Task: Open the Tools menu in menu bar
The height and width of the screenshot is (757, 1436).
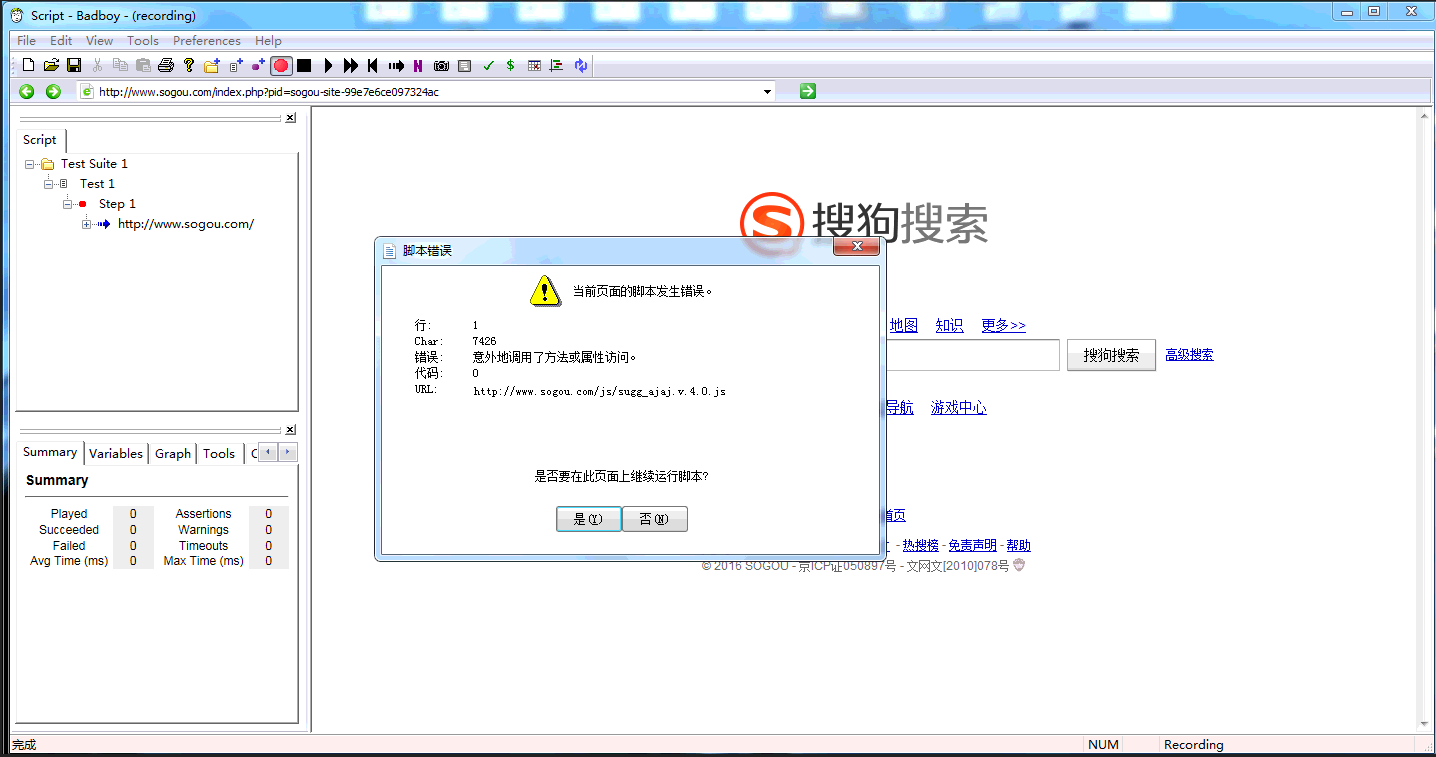Action: tap(143, 41)
